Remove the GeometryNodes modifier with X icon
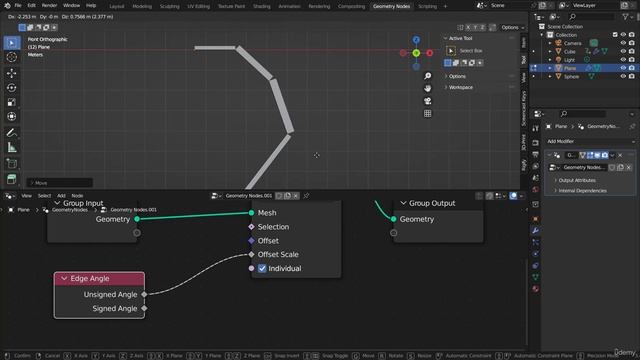 (x=620, y=155)
